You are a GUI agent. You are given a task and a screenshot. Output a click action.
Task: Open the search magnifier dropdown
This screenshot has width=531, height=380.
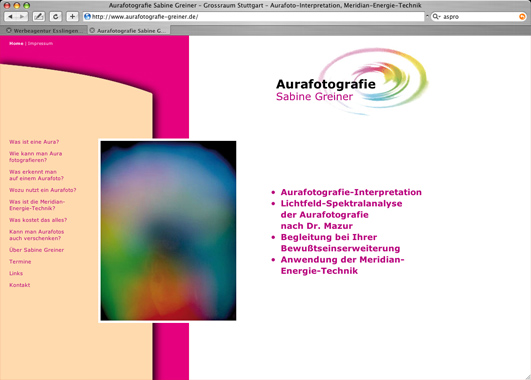point(437,17)
